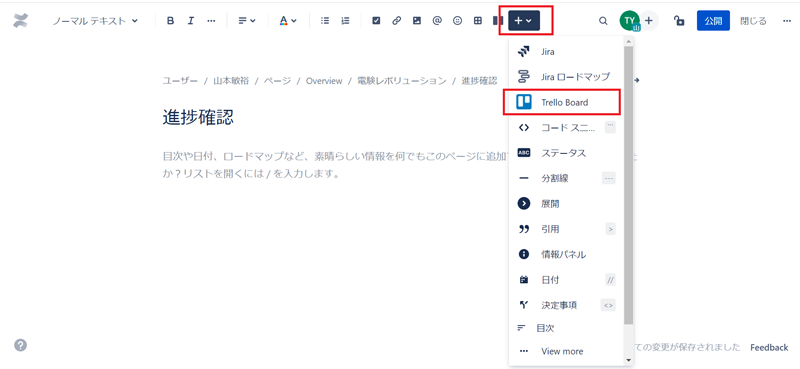Click the 進捗確認 page title field
This screenshot has height=369, width=800.
point(198,117)
